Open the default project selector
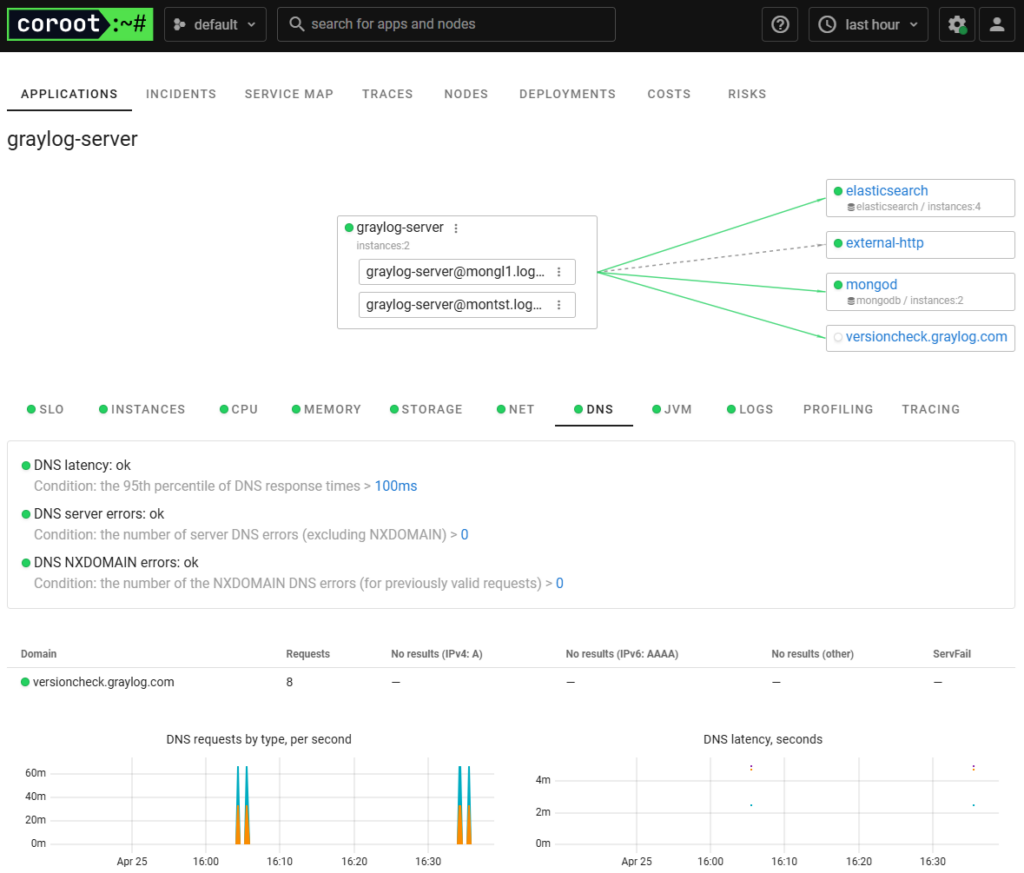Screen dimensions: 1024x873 tap(215, 24)
